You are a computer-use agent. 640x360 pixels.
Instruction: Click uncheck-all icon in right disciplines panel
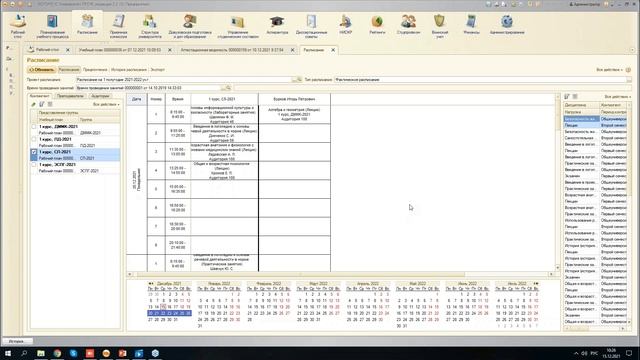click(x=575, y=97)
